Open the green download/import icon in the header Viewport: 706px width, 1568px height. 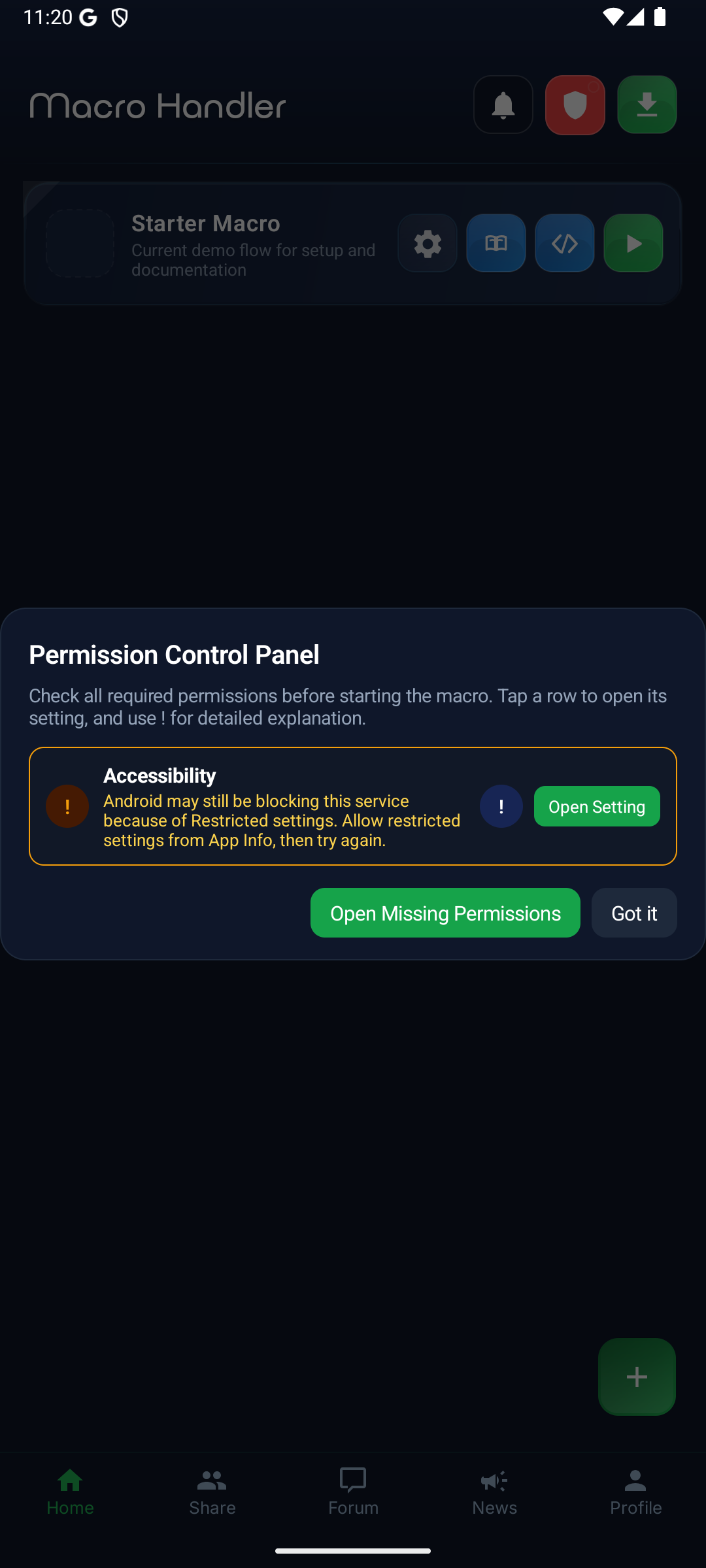pyautogui.click(x=646, y=105)
